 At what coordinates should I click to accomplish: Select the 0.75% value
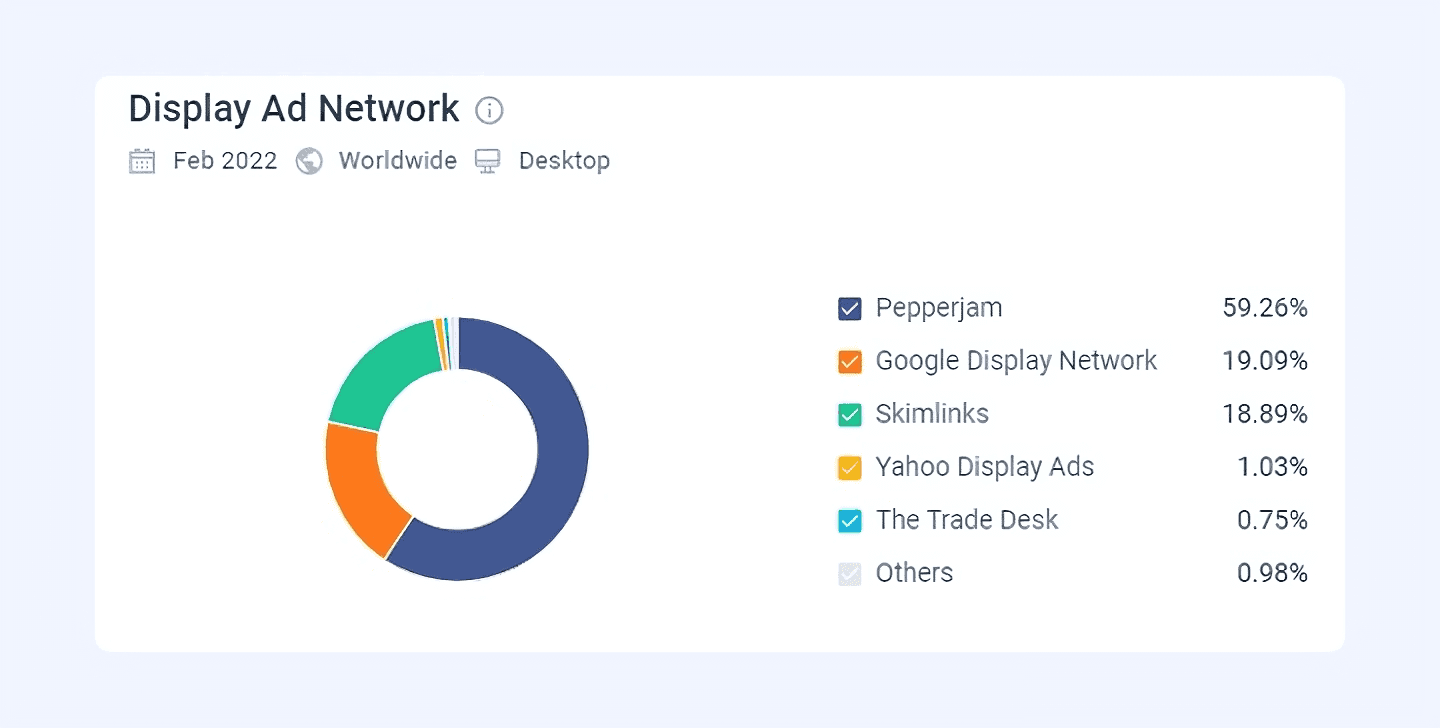point(1272,520)
